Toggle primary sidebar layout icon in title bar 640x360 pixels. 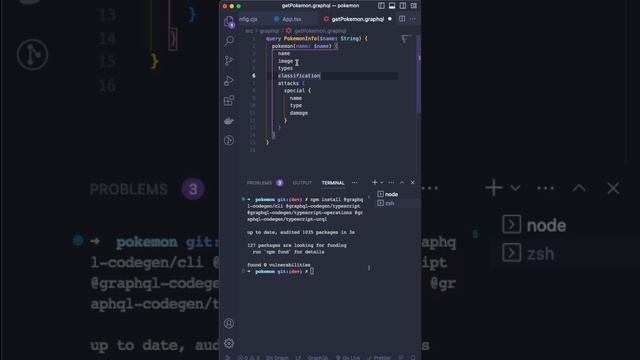(x=381, y=6)
